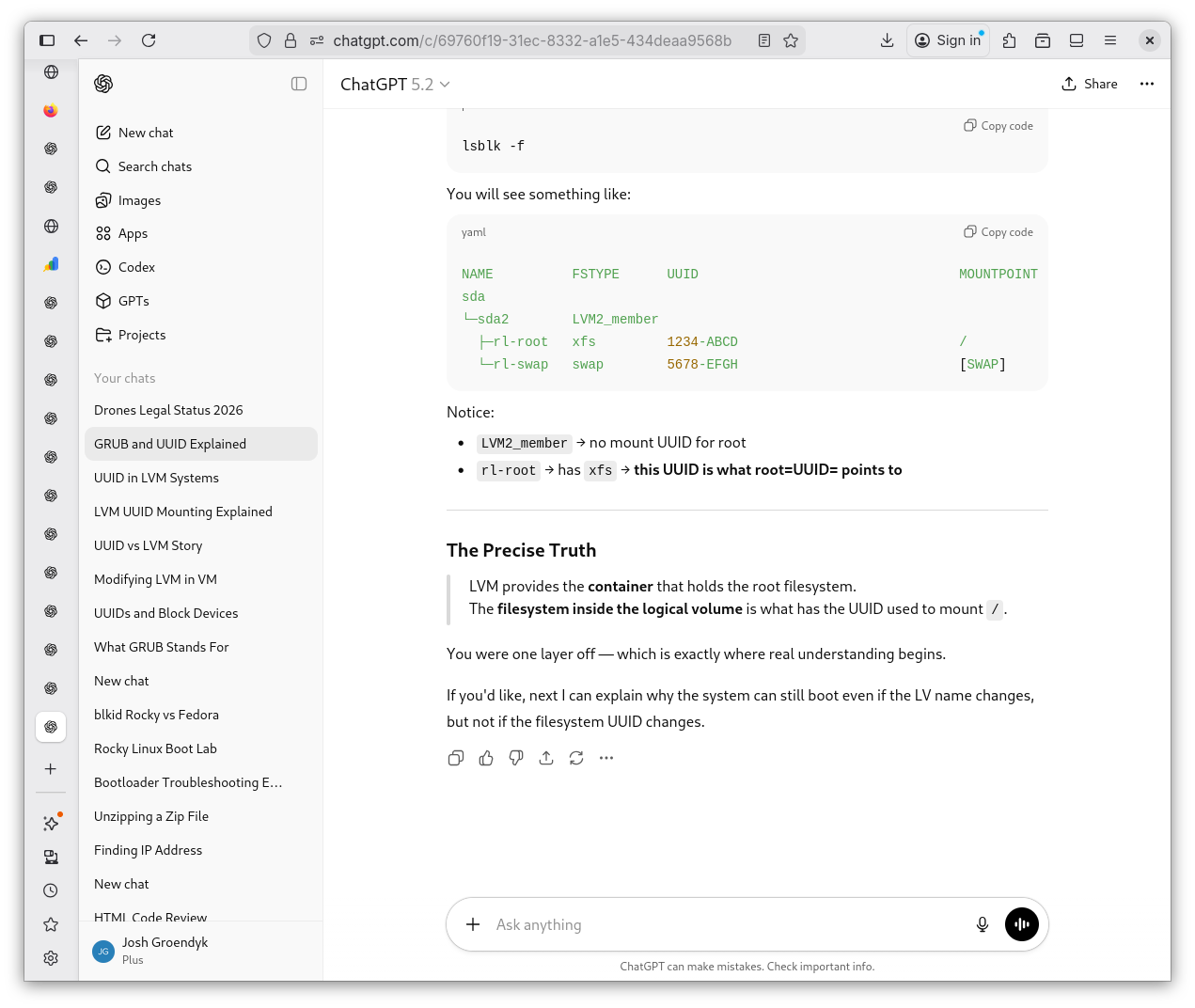The width and height of the screenshot is (1195, 1008).
Task: Open more actions menu below response
Action: point(606,758)
